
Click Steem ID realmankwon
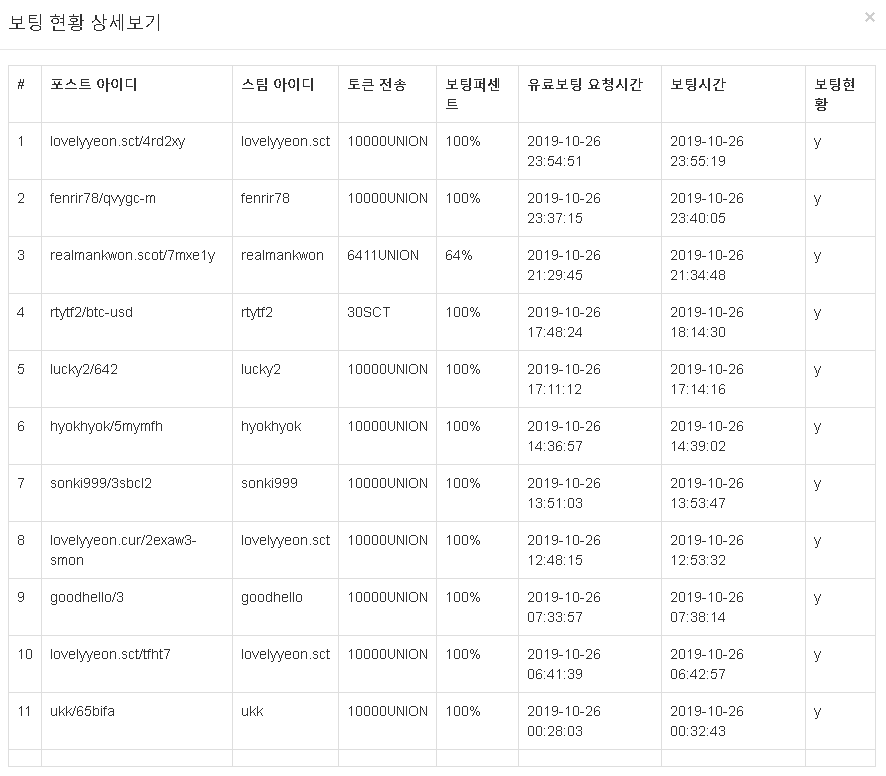coord(283,255)
